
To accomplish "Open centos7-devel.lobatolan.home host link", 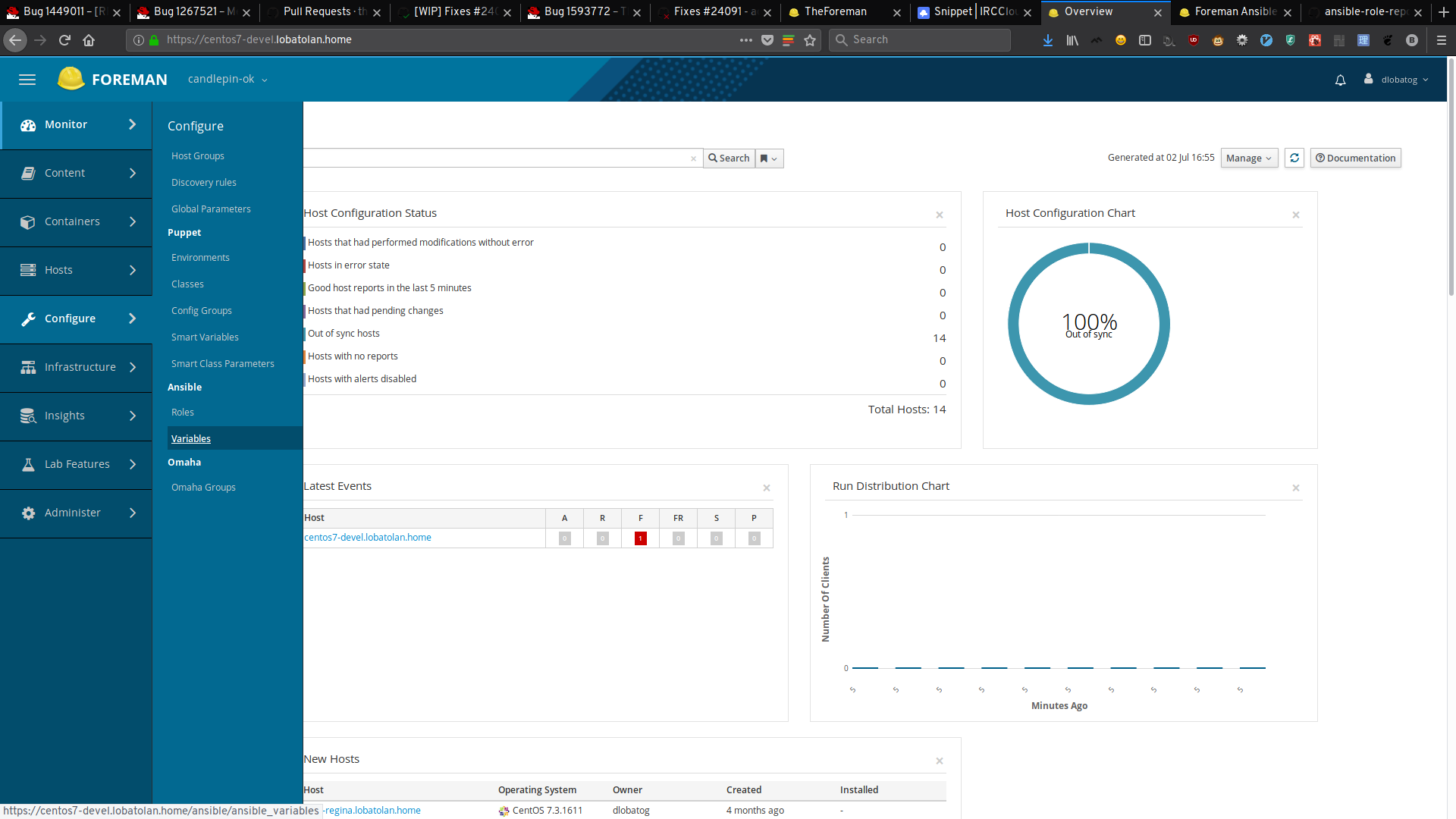I will [367, 538].
